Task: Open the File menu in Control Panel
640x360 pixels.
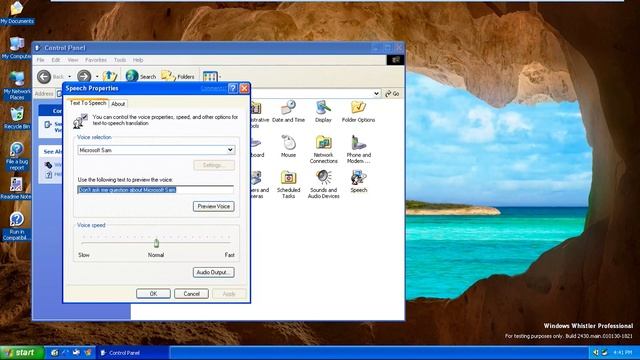Action: [40, 60]
